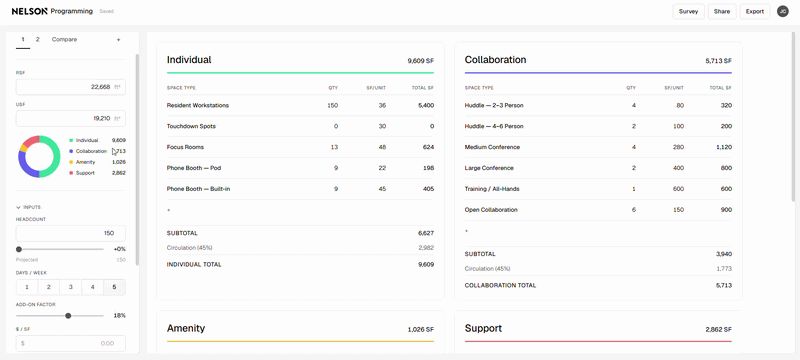Click the Add-on Factor slider handle

click(x=68, y=316)
